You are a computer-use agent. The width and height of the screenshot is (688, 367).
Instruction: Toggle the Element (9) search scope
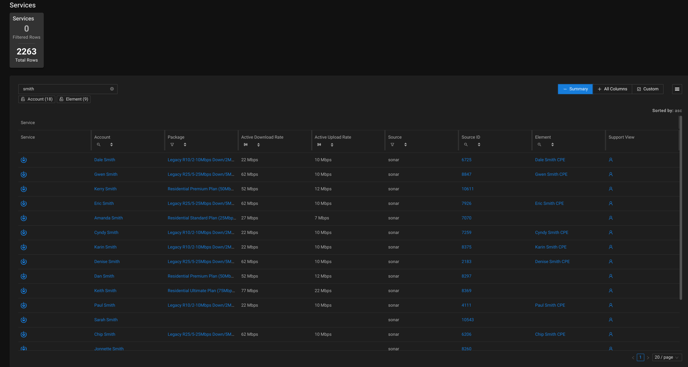click(x=74, y=99)
